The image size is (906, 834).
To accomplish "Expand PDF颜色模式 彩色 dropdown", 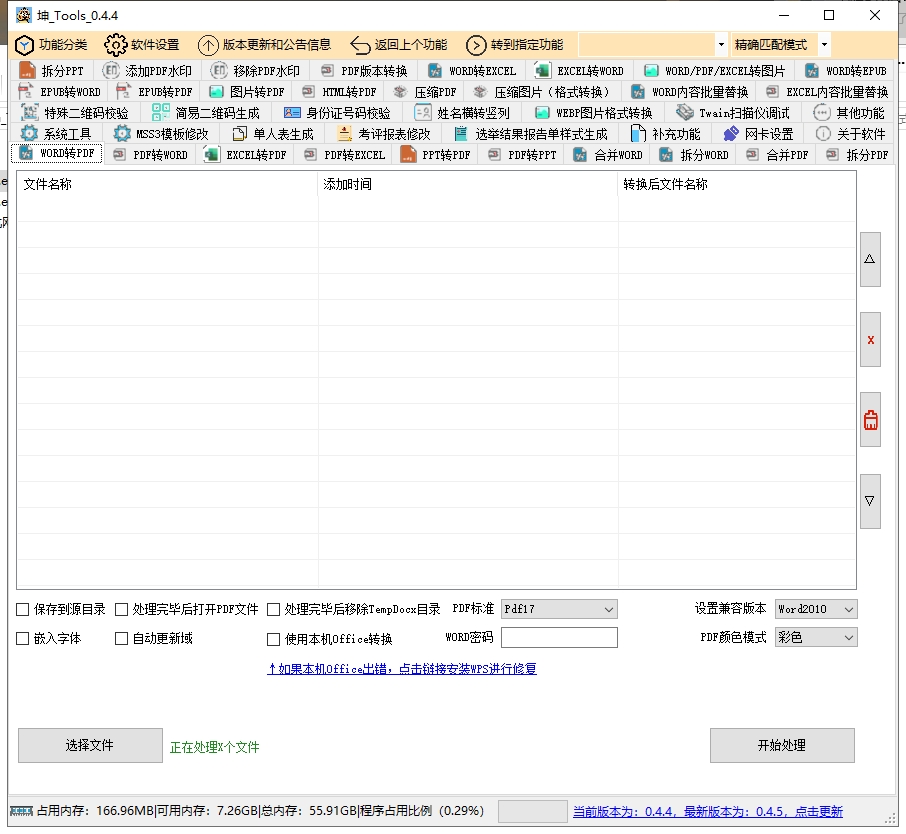I will [x=816, y=637].
